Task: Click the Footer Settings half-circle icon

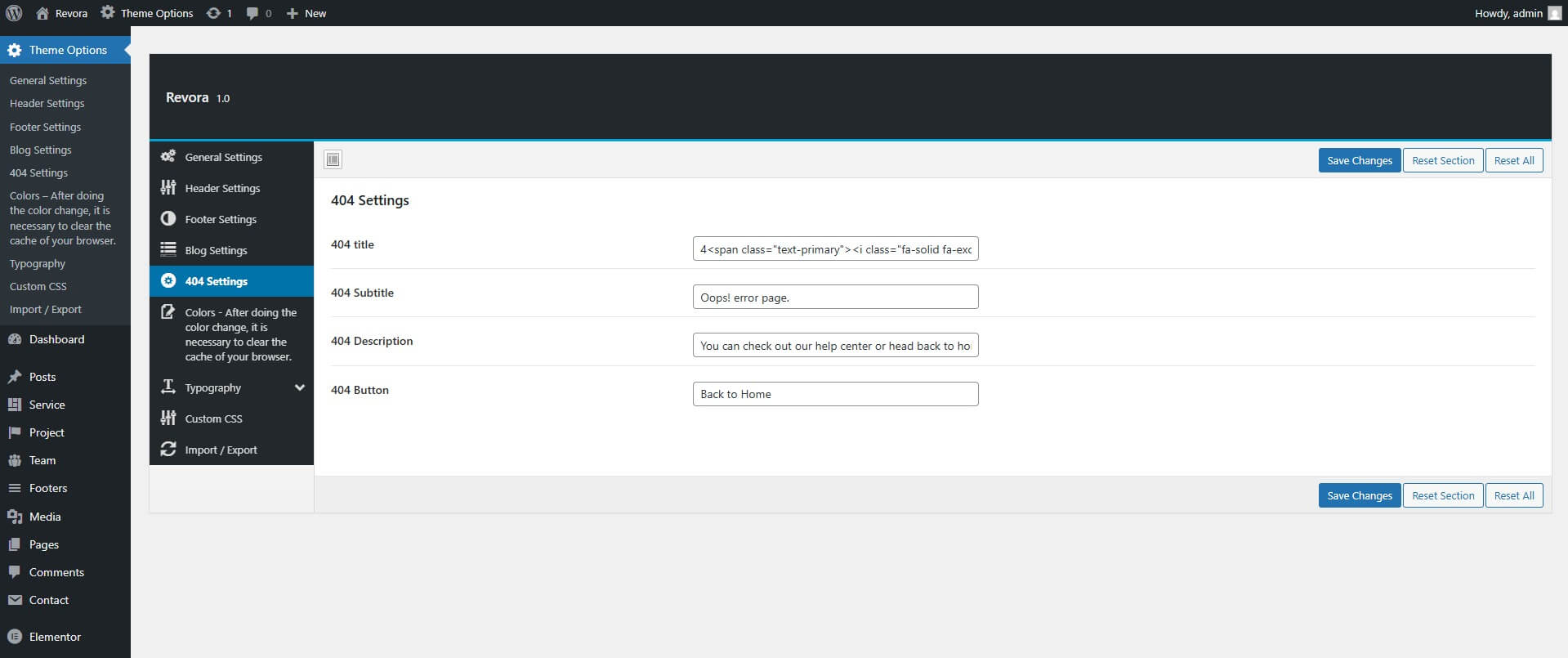Action: [168, 218]
